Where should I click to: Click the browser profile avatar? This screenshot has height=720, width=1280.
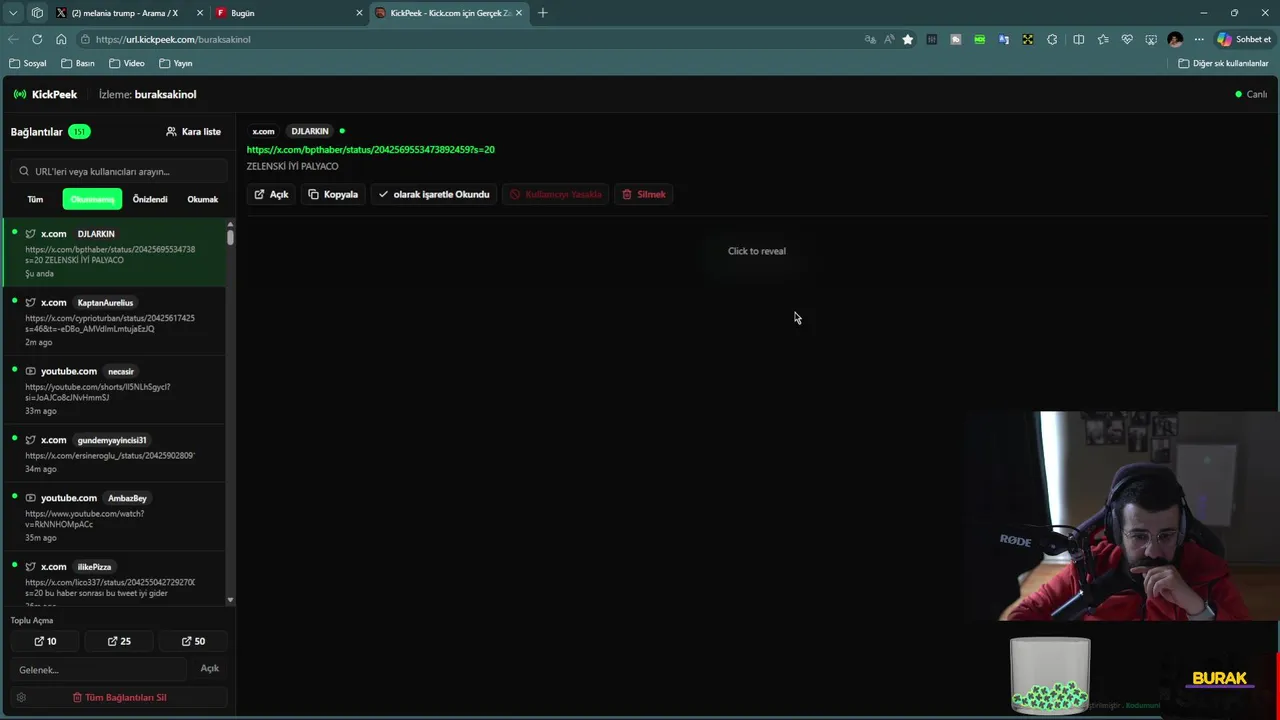click(1175, 39)
